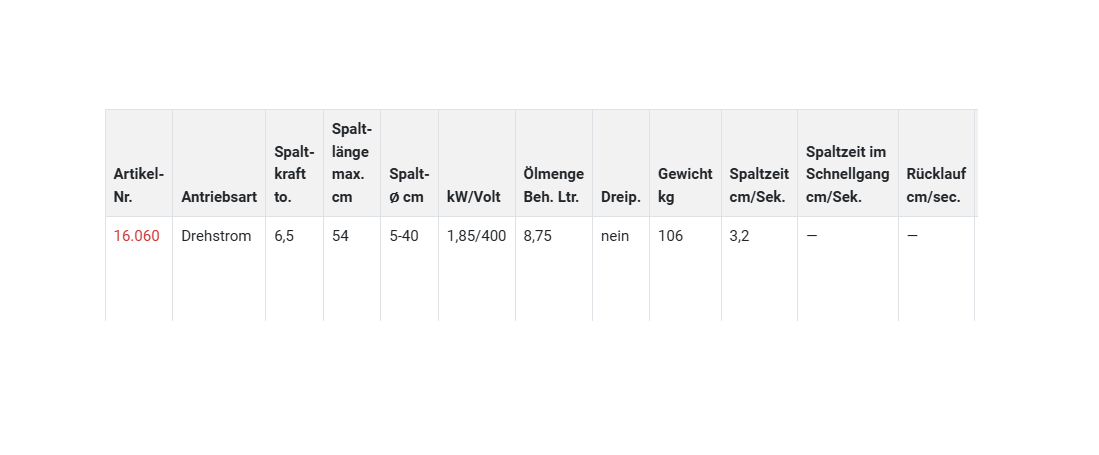1099x455 pixels.
Task: Click the 8,75 oil quantity cell
Action: (538, 236)
